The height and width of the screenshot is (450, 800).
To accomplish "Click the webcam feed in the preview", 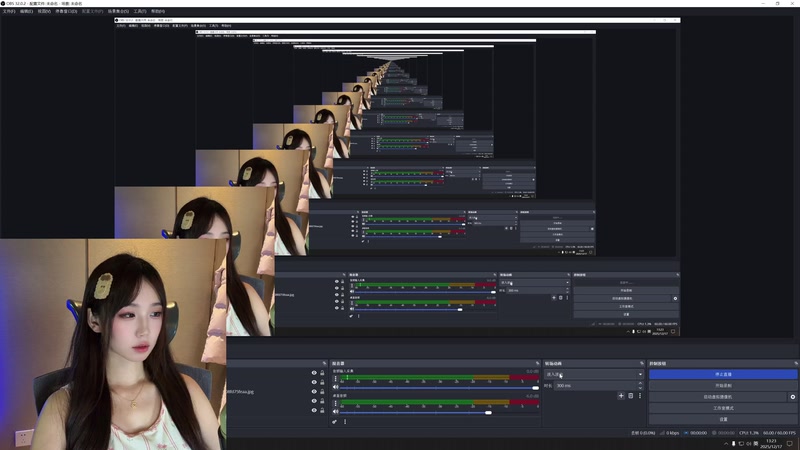I will click(x=112, y=344).
